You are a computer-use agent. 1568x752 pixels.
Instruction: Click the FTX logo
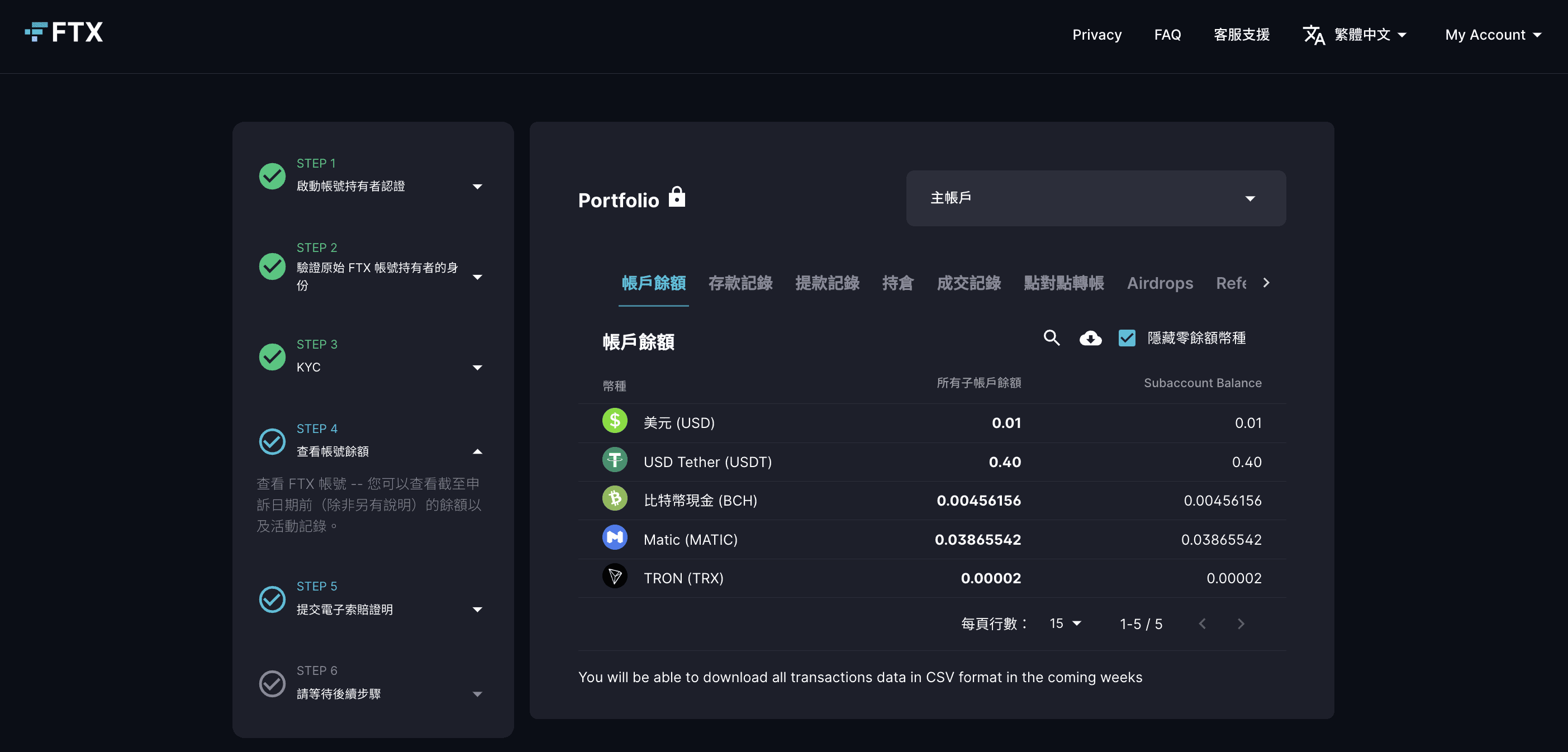pos(64,32)
